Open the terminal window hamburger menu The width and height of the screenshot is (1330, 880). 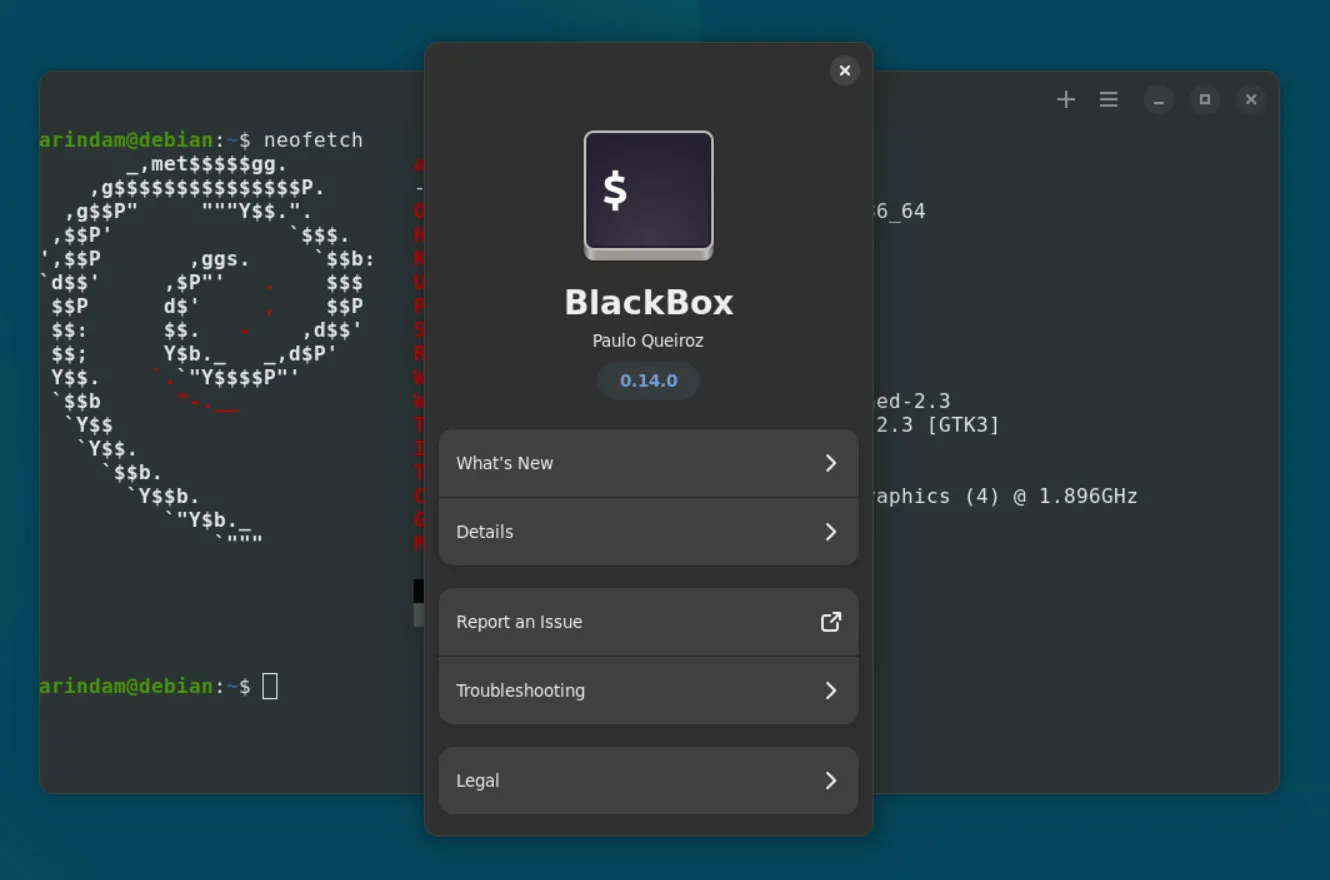1108,99
